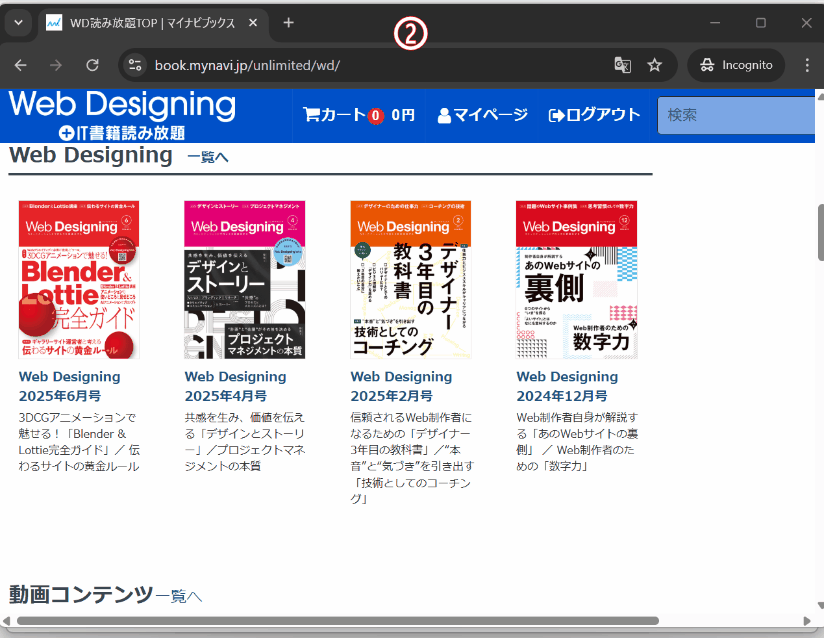This screenshot has height=638, width=824.
Task: Open Web Designing 一覧へ link
Action: (x=208, y=157)
